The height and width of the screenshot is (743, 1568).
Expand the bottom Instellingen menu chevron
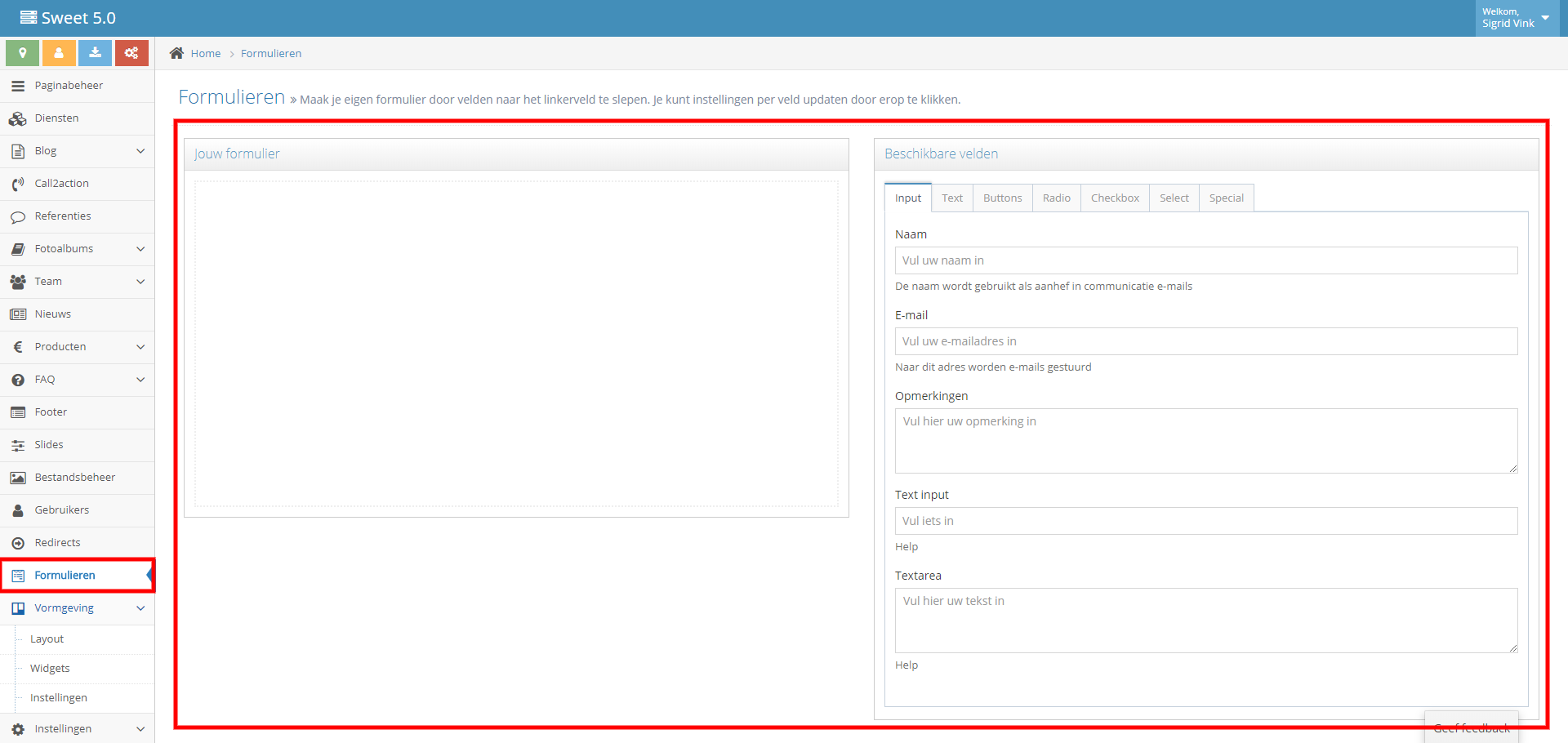140,729
